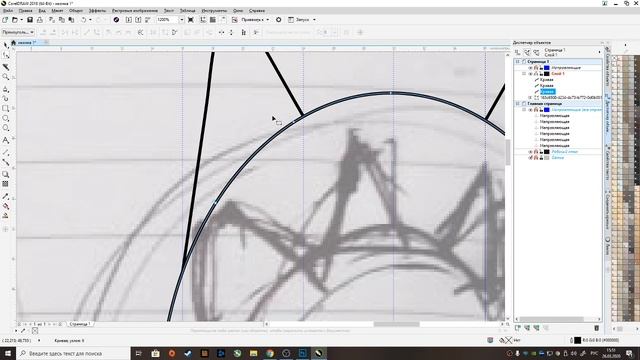
Task: Pick the Rectangle tool
Action: tap(5, 109)
